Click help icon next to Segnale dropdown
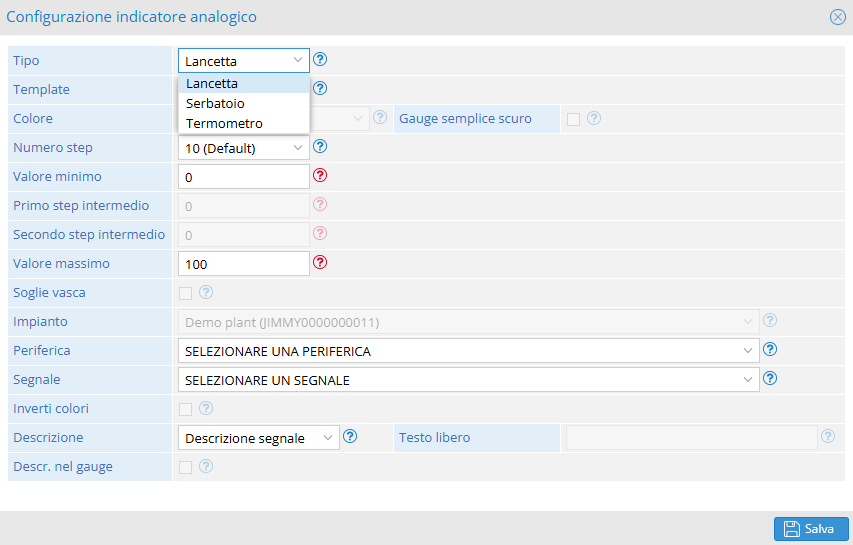853x545 pixels. coord(770,378)
